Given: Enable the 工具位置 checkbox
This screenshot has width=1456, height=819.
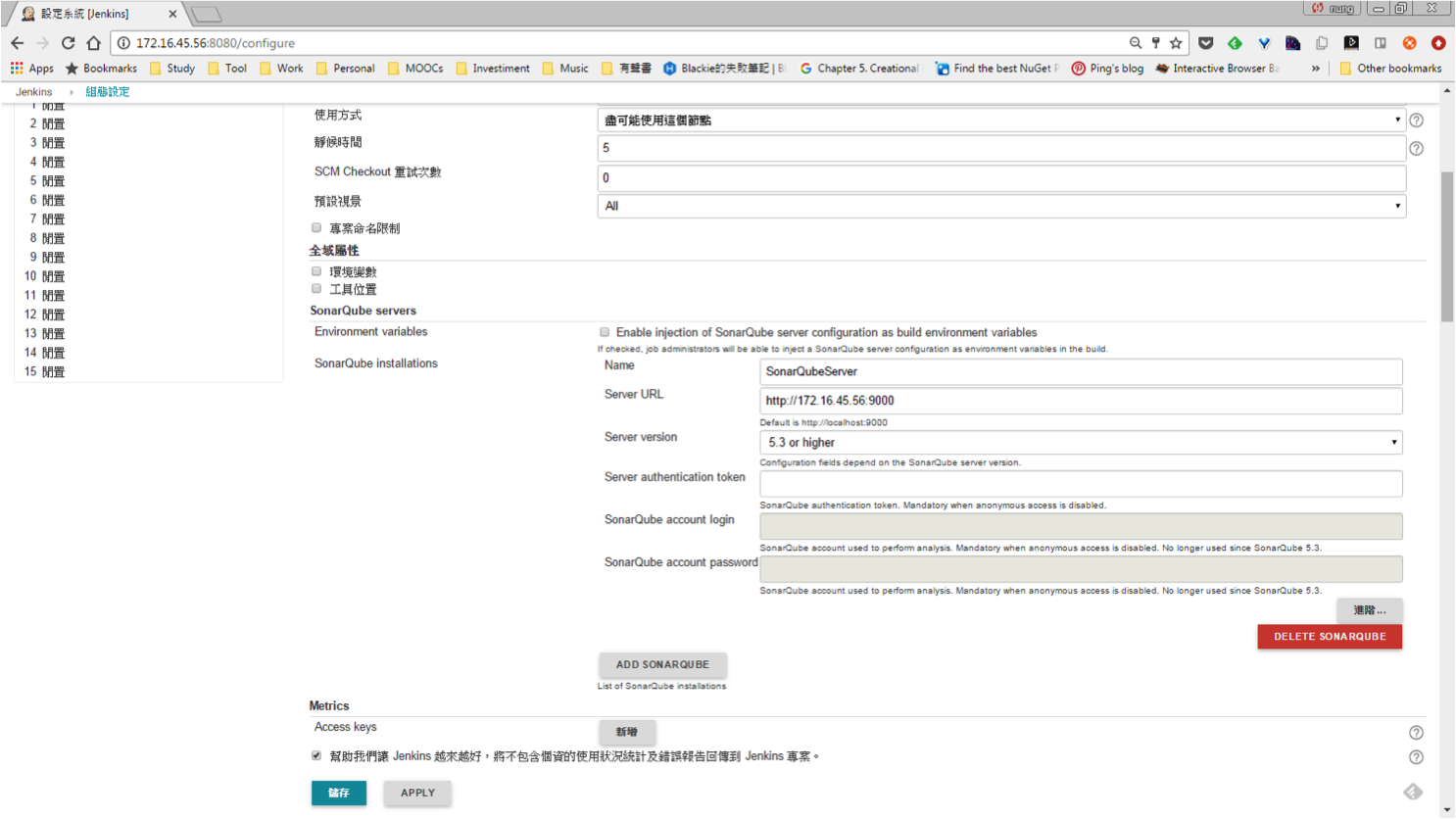Looking at the screenshot, I should pos(316,289).
